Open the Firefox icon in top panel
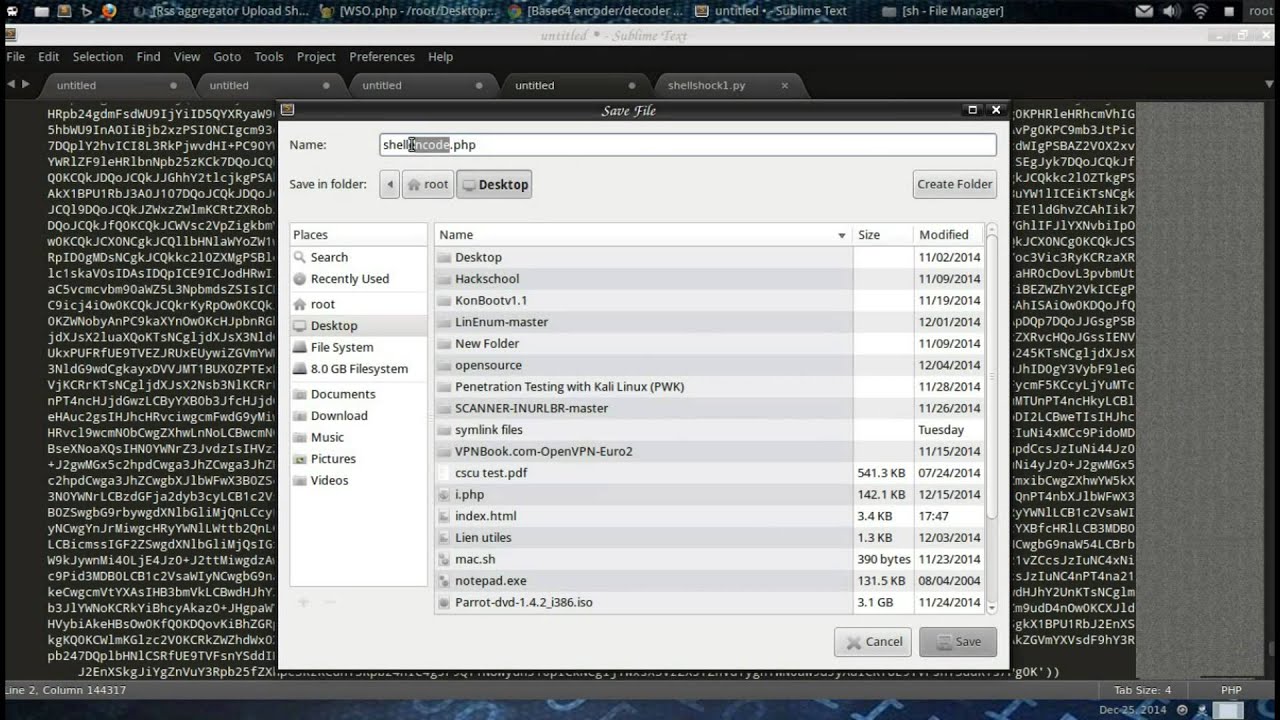Image resolution: width=1280 pixels, height=720 pixels. pos(108,11)
